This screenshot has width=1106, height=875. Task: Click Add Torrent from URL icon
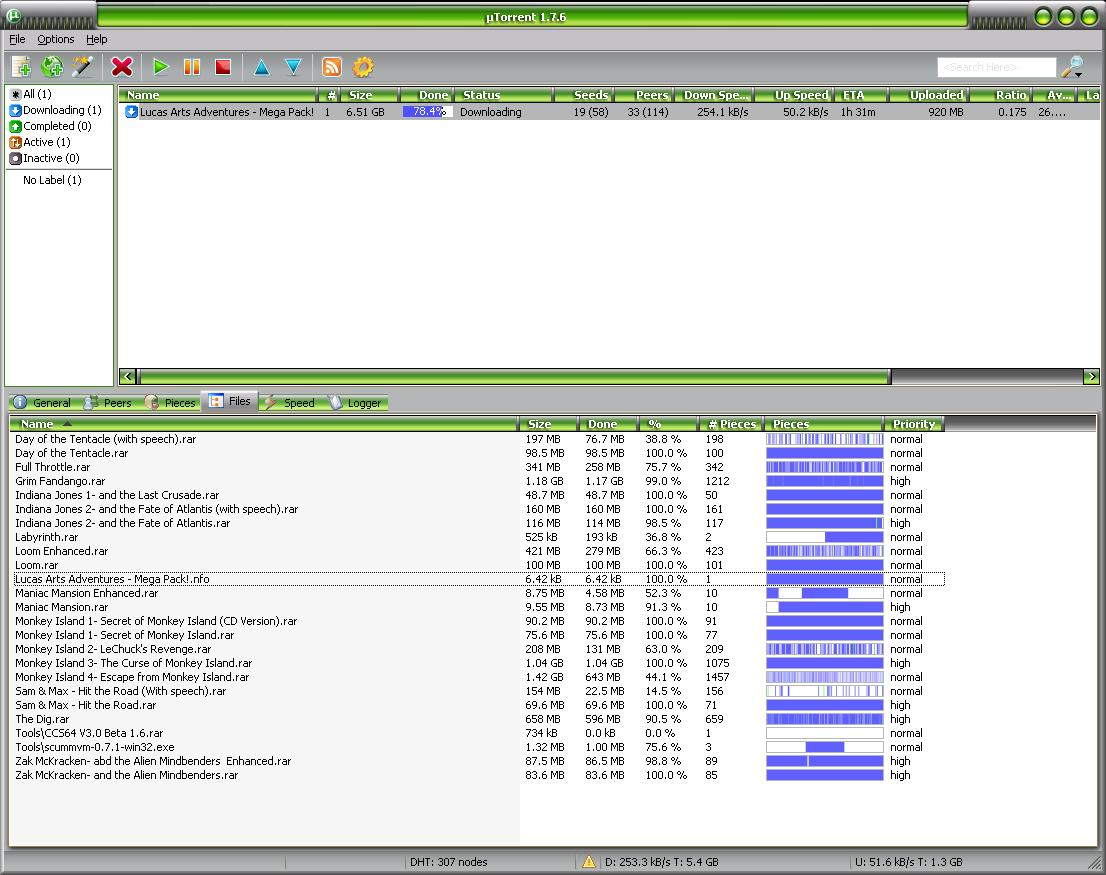click(x=51, y=67)
